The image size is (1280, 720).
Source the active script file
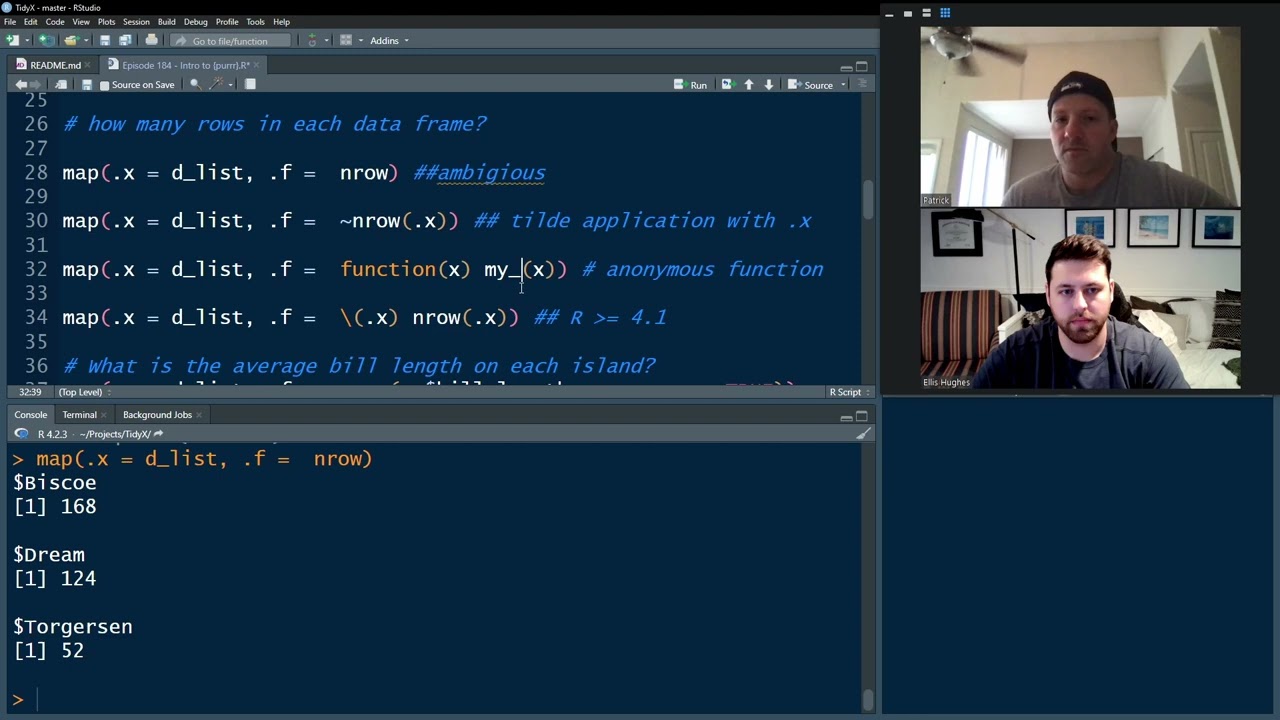pos(810,85)
